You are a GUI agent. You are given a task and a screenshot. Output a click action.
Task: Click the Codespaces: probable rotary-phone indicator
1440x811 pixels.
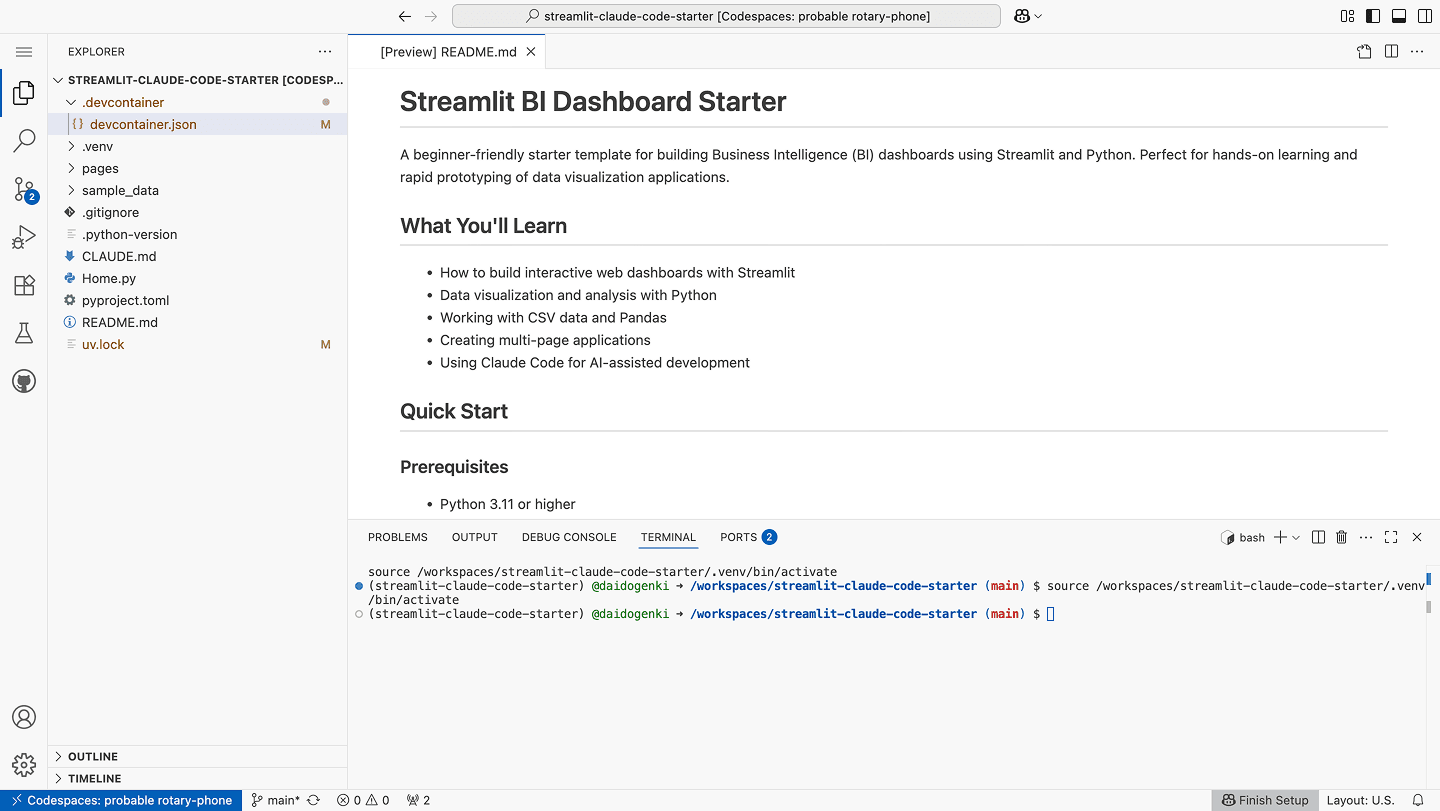coord(121,800)
